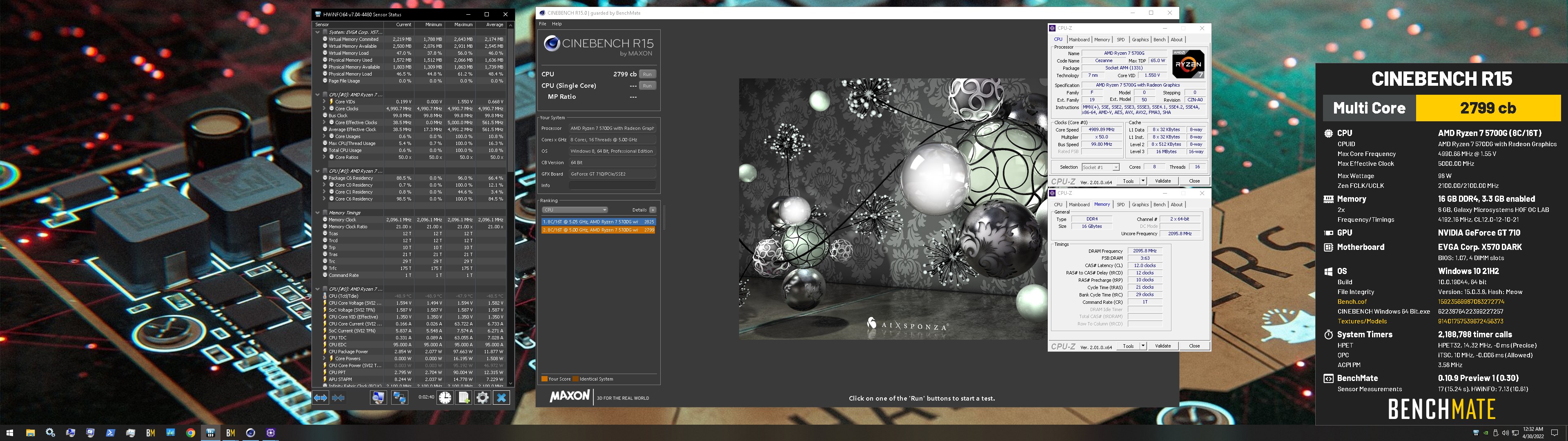This screenshot has height=441, width=1568.
Task: Select the Command Rate sensor row
Action: pyautogui.click(x=414, y=275)
